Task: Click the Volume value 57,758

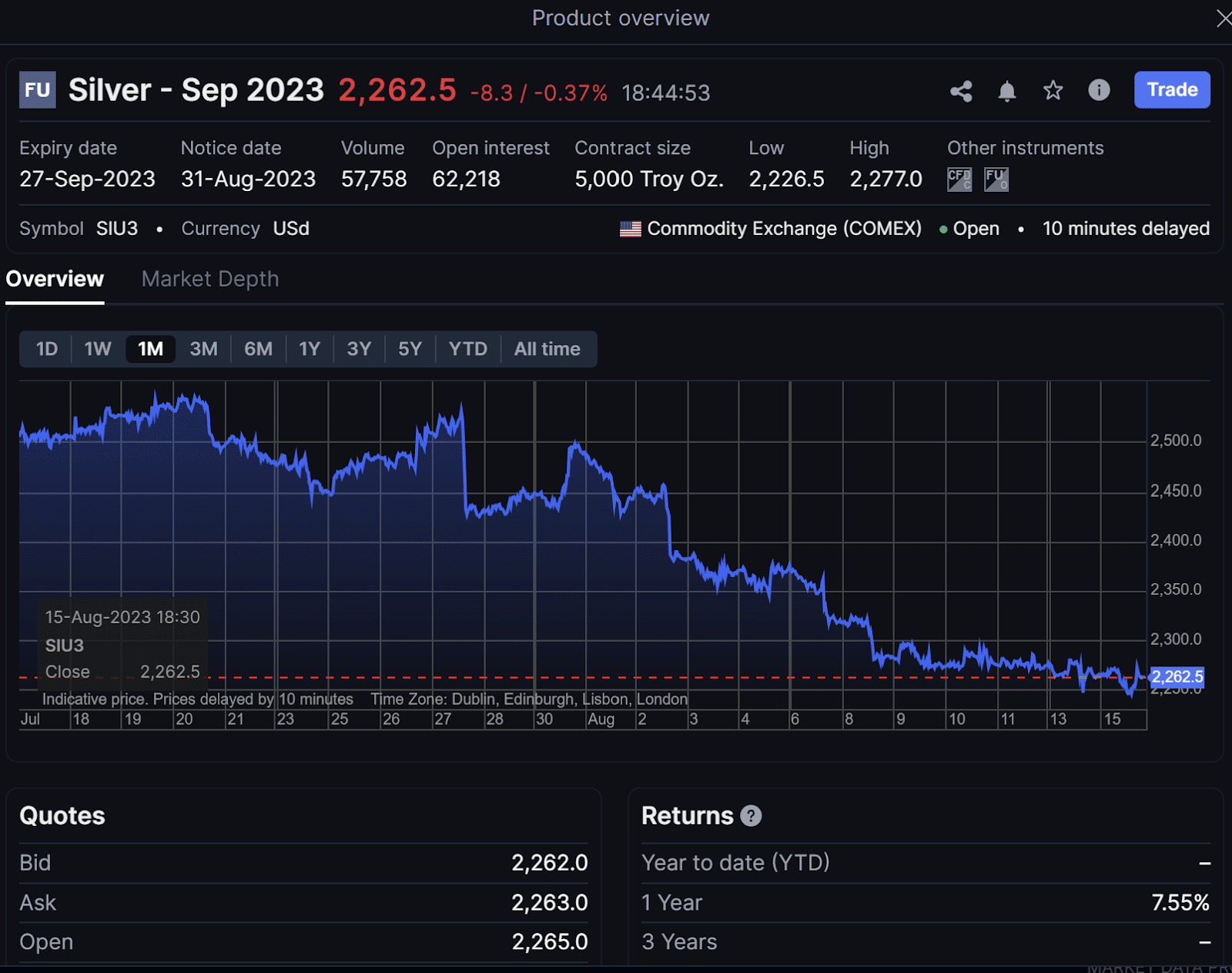Action: pos(374,179)
